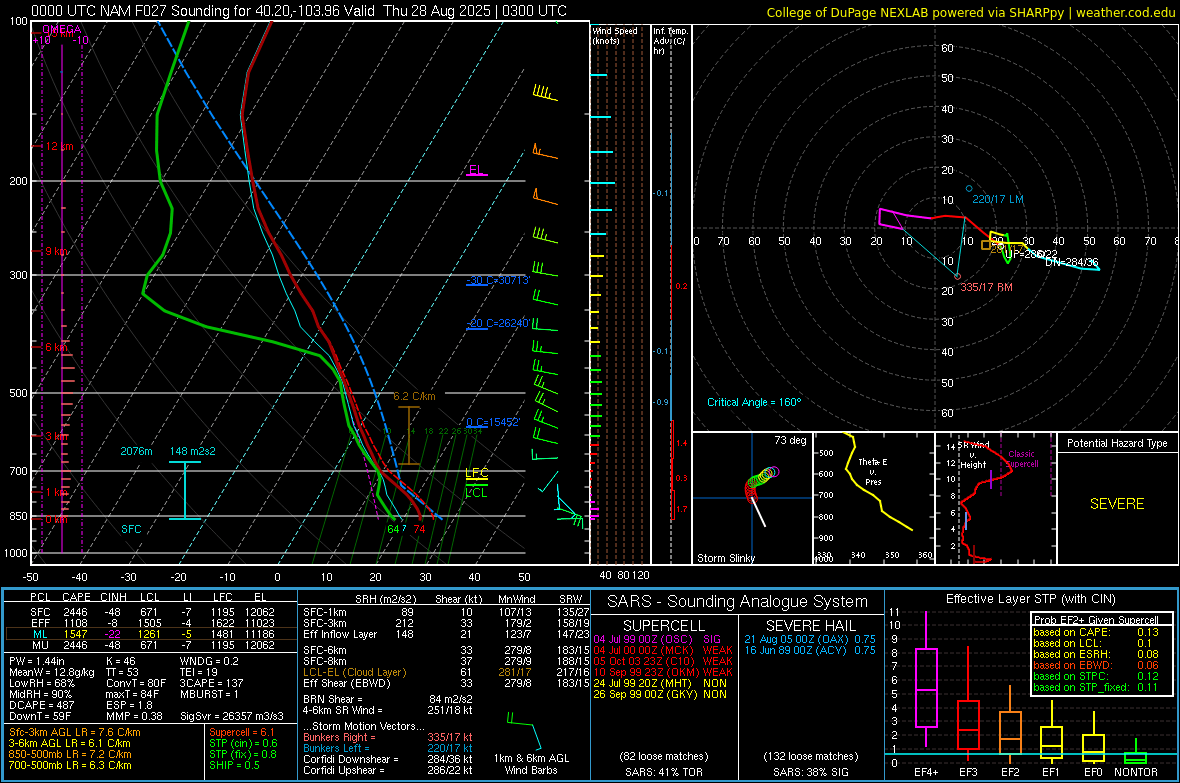Click the Critical Angle = 160° text

pos(754,402)
